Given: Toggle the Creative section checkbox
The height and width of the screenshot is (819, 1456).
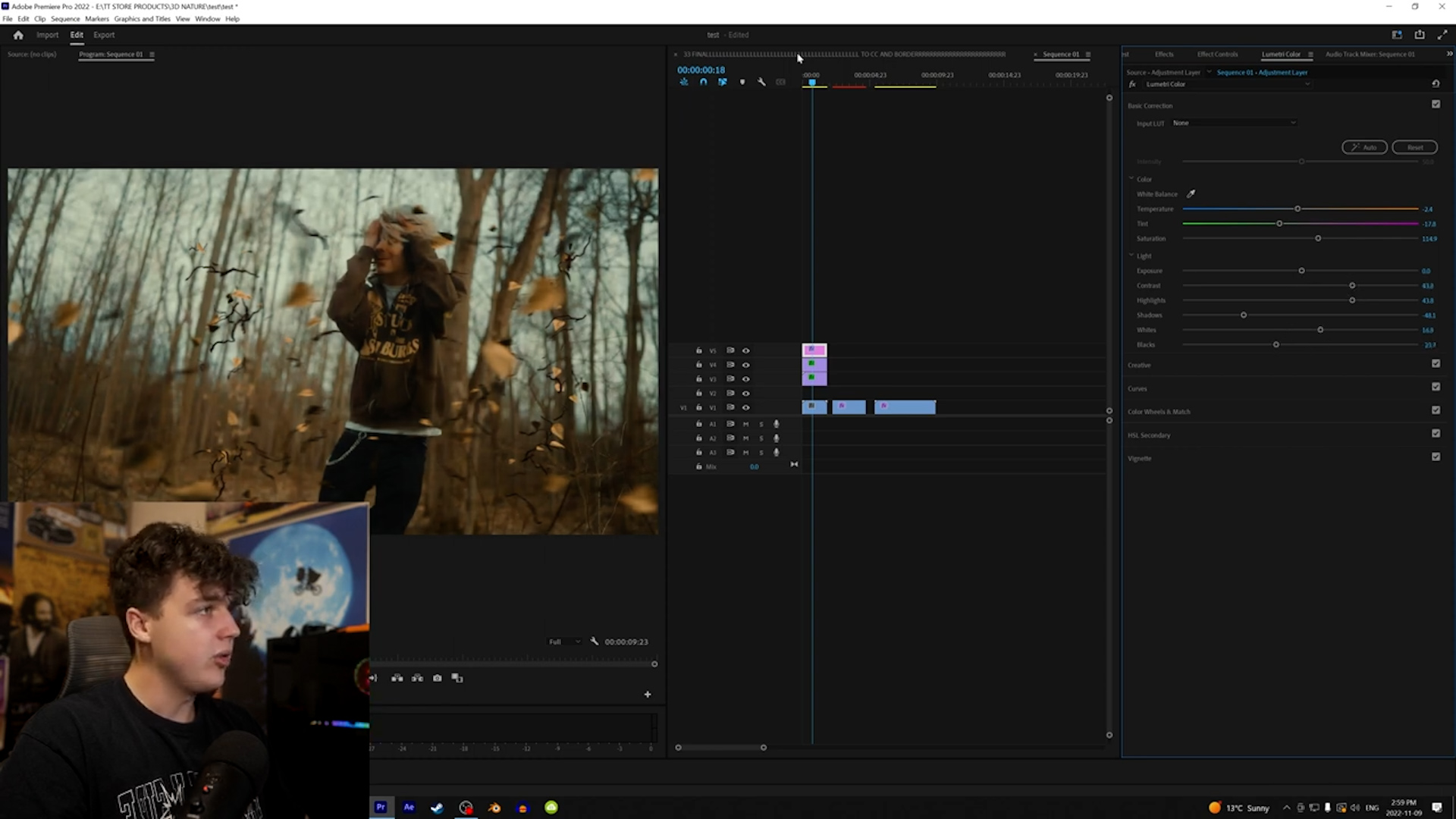Looking at the screenshot, I should pyautogui.click(x=1436, y=364).
